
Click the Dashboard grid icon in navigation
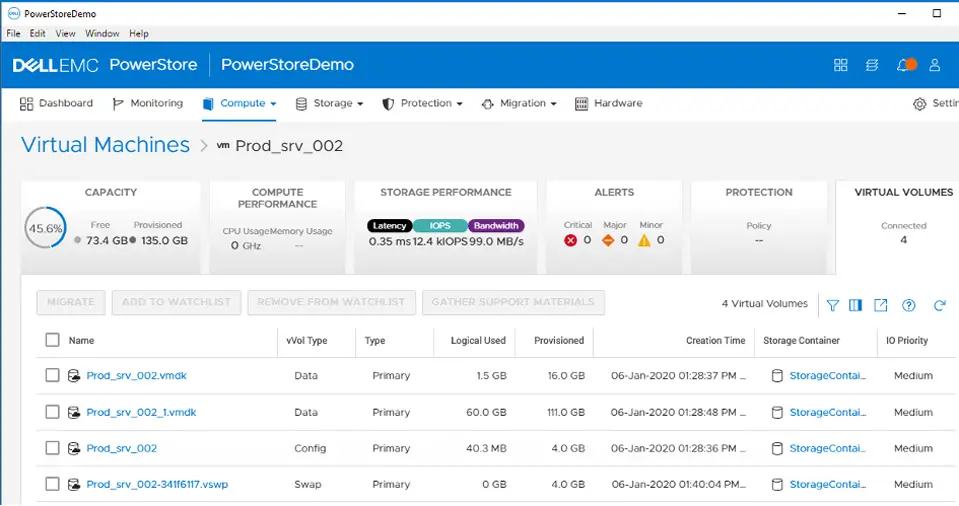26,104
